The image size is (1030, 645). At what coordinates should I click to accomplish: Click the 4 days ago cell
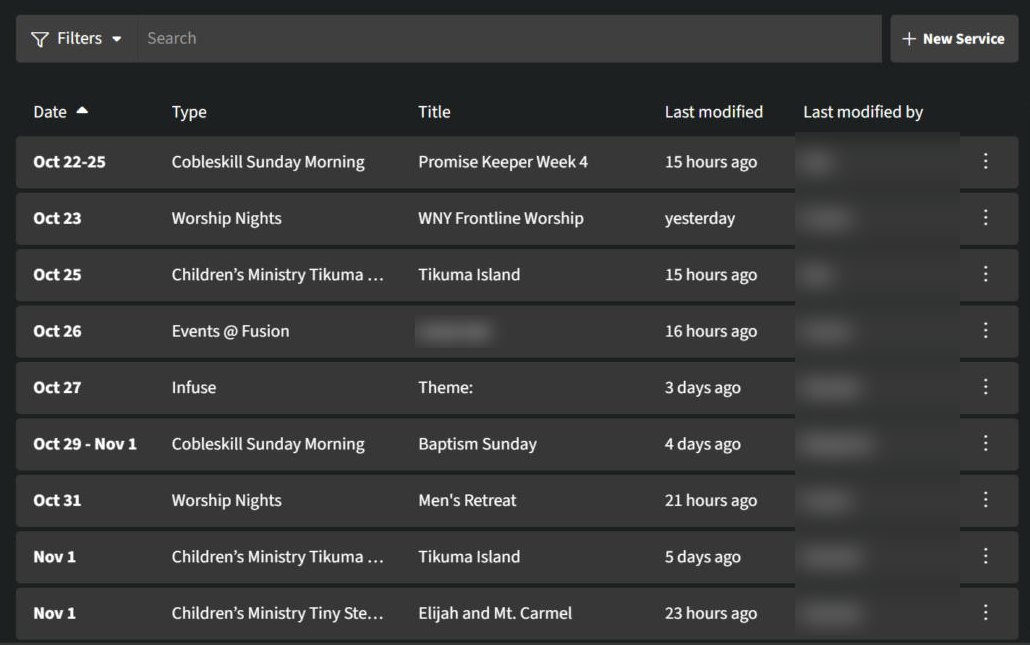tap(703, 445)
